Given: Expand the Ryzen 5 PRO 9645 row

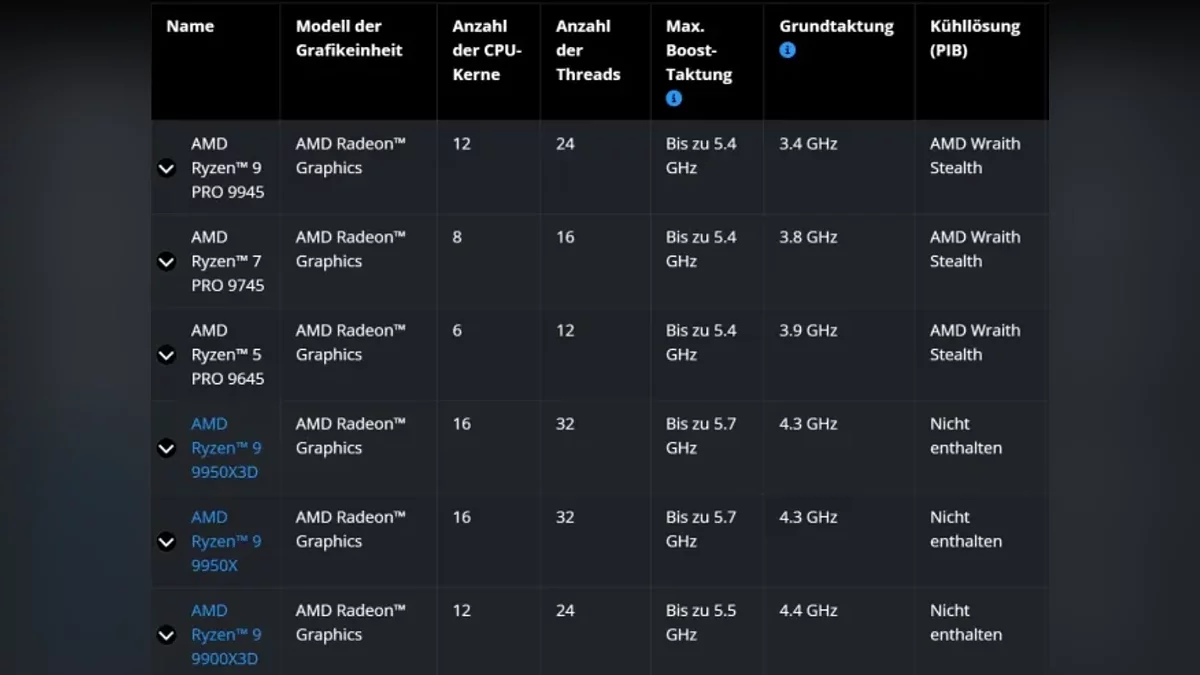Looking at the screenshot, I should point(167,355).
